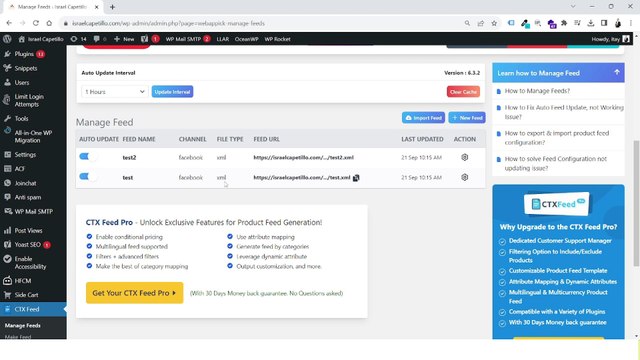
Task: Open the + New content menu
Action: coord(124,39)
